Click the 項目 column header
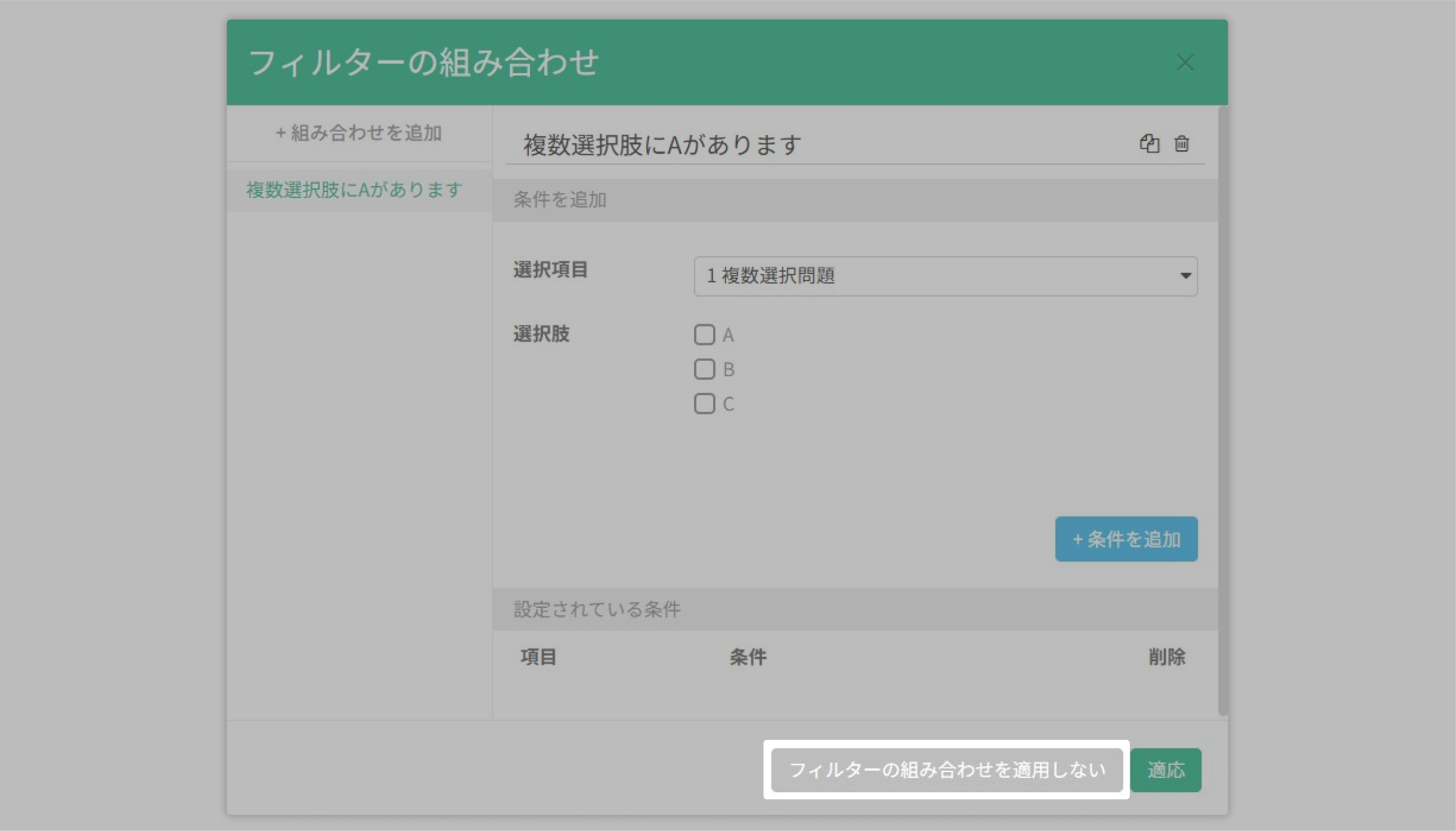The width and height of the screenshot is (1456, 831). (x=538, y=656)
